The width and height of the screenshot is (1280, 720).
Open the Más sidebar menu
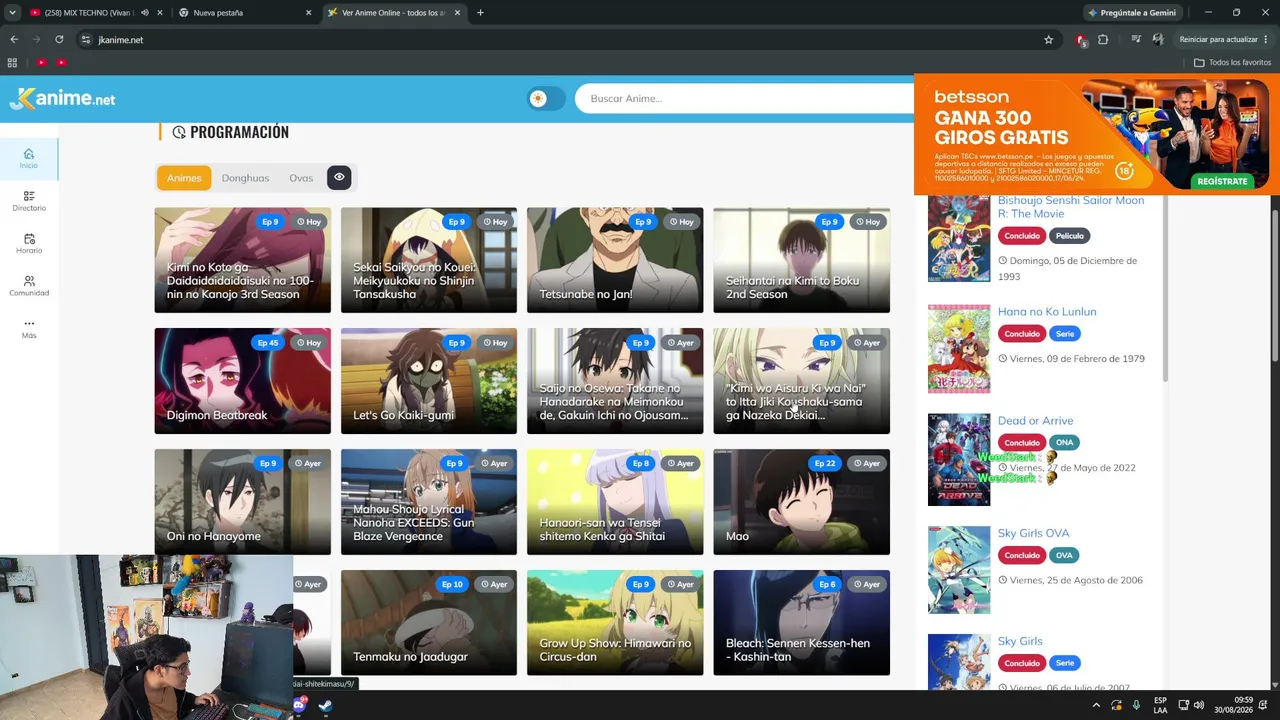point(29,328)
